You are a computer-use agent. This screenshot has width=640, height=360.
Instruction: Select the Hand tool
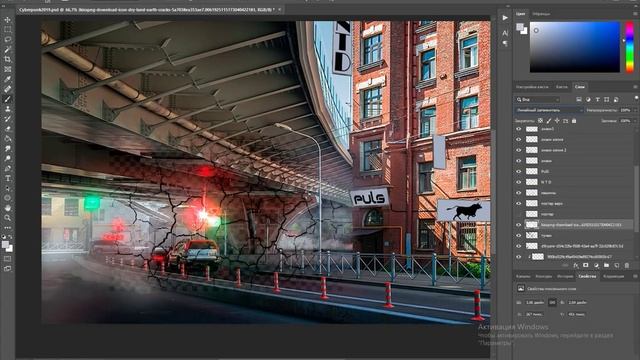(x=7, y=208)
